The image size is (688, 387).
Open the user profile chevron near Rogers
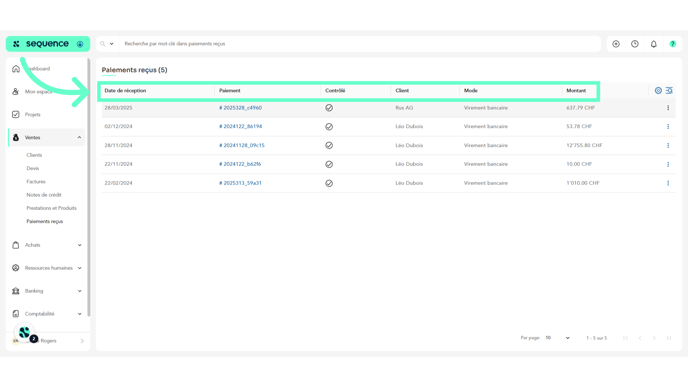(x=82, y=341)
